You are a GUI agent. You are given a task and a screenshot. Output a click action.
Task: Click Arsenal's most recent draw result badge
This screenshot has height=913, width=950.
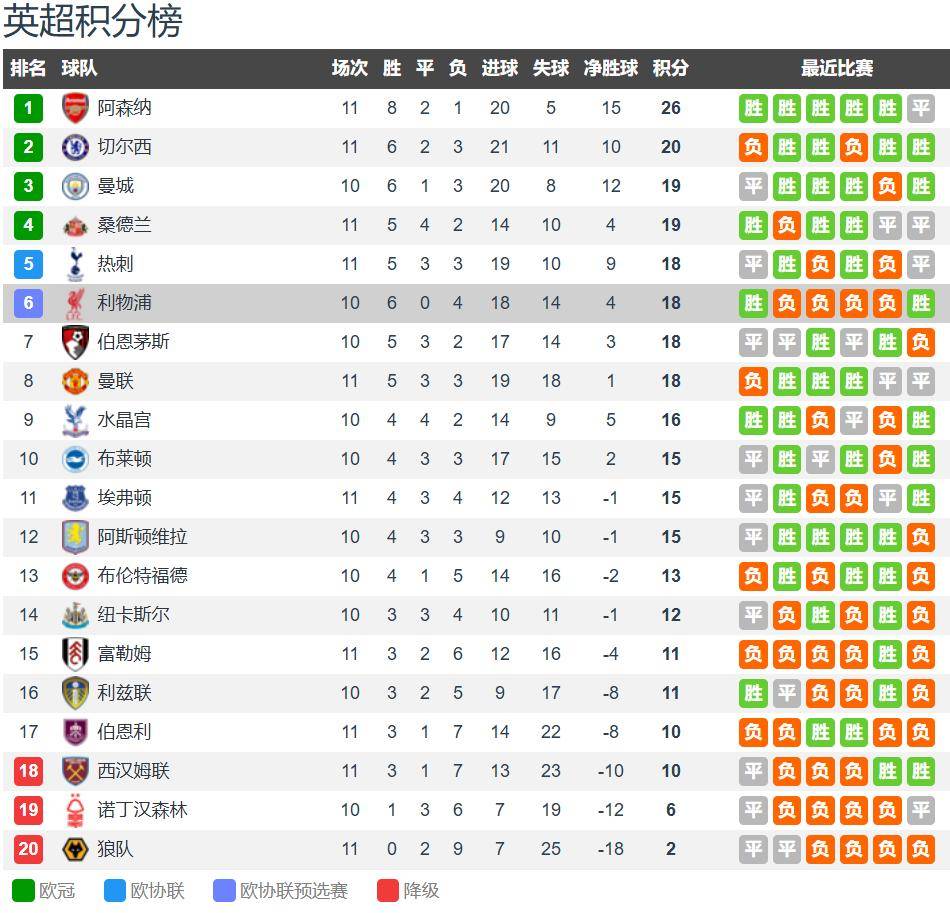(x=920, y=108)
